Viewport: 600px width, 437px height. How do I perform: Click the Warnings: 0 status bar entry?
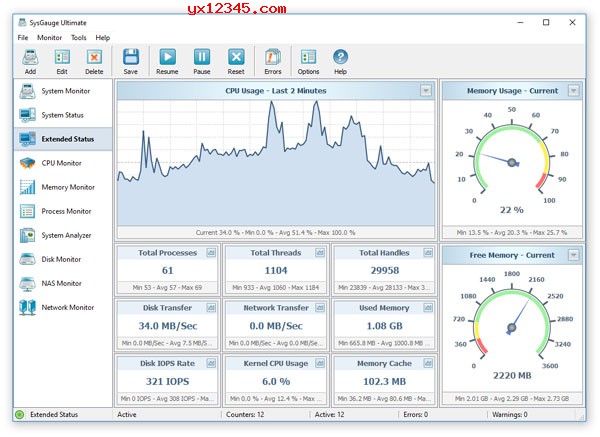pyautogui.click(x=510, y=414)
